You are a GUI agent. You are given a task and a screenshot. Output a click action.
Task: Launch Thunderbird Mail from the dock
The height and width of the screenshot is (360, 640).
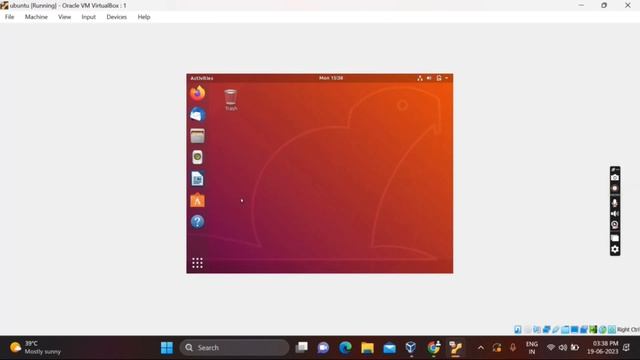click(x=198, y=115)
